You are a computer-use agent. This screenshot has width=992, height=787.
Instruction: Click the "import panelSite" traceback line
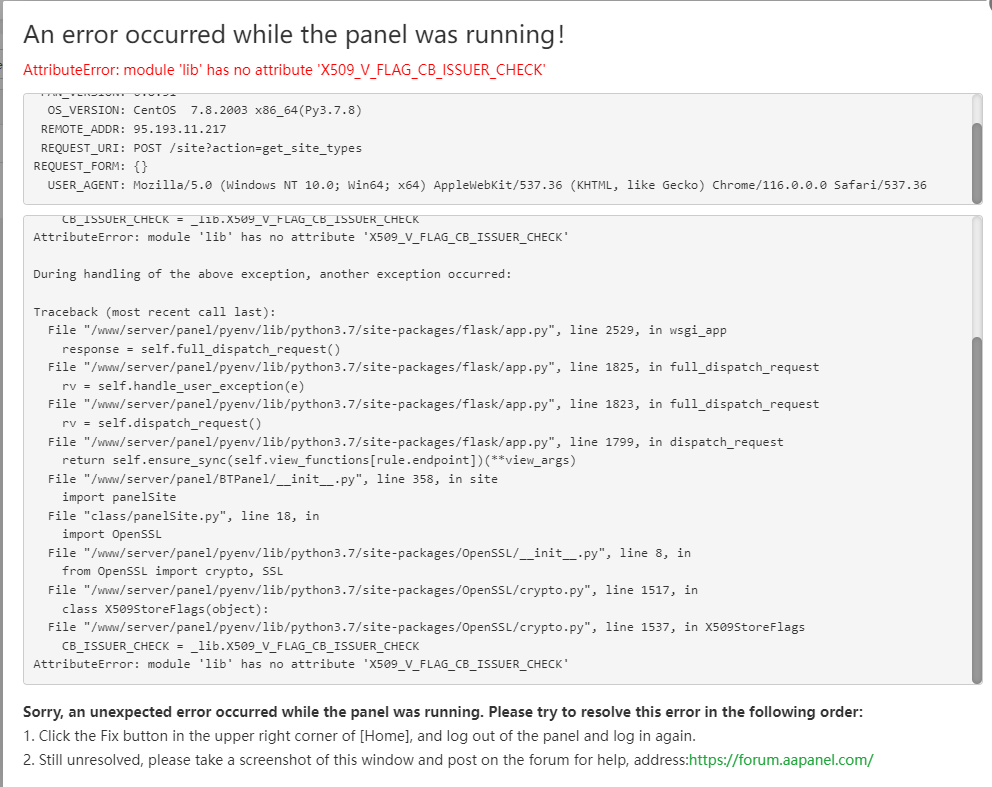click(118, 497)
